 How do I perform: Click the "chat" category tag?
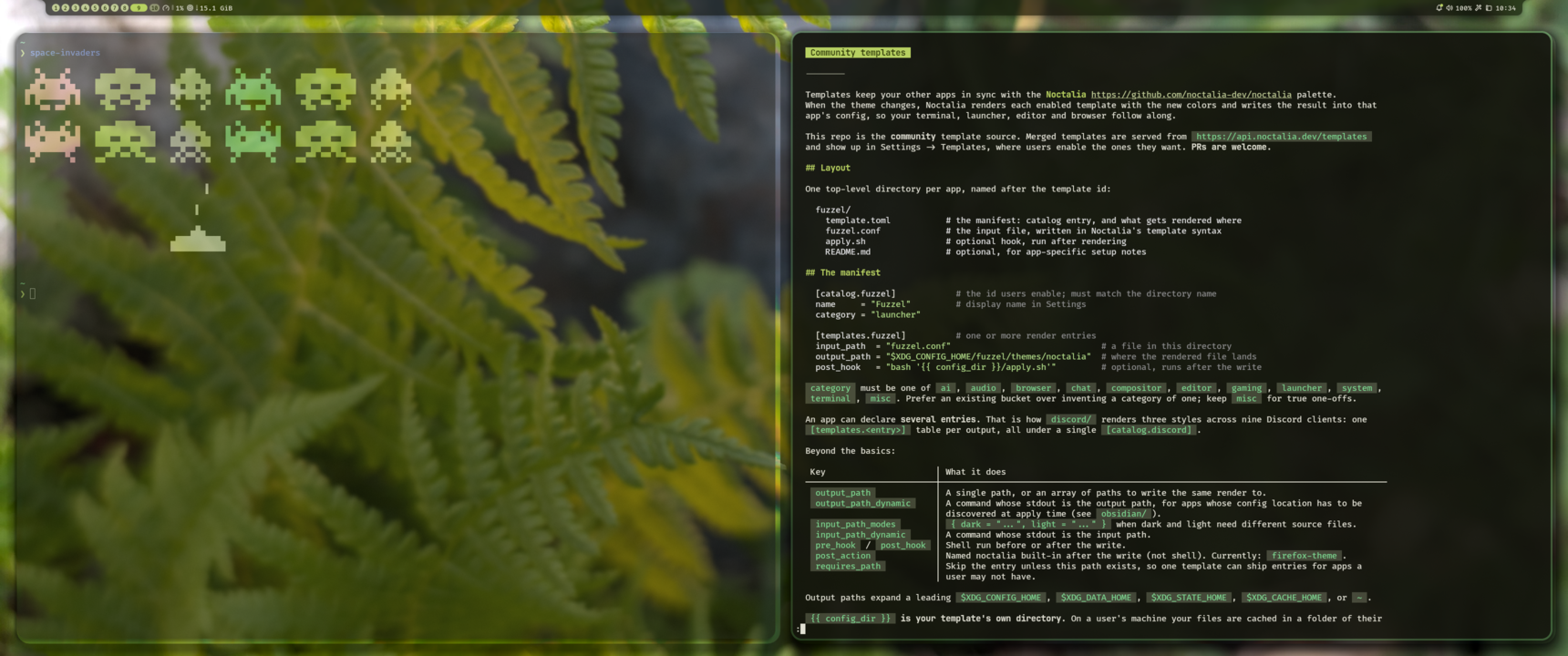tap(1081, 388)
